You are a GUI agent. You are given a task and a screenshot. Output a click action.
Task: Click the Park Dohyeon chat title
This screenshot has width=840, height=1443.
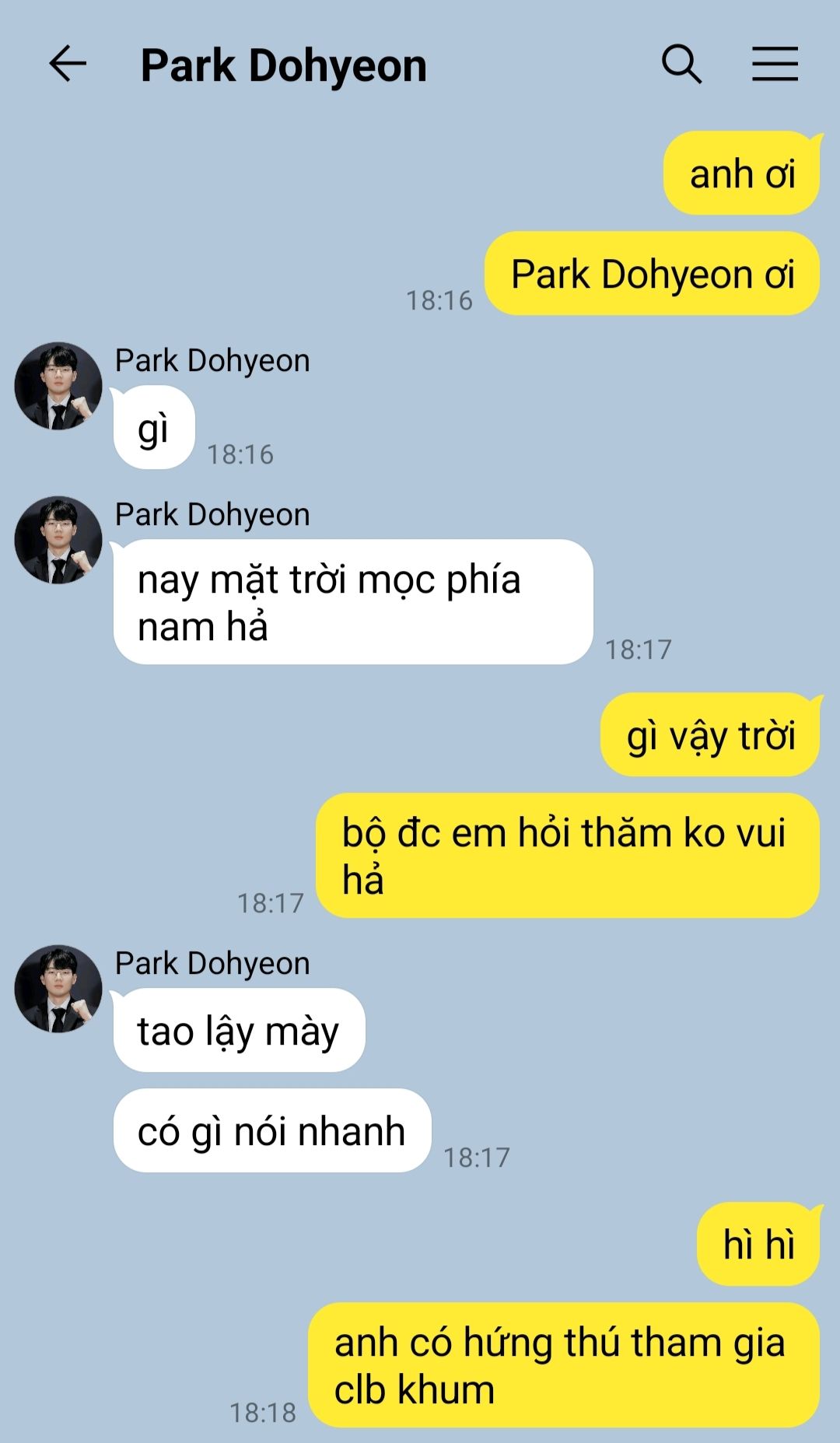click(x=283, y=65)
